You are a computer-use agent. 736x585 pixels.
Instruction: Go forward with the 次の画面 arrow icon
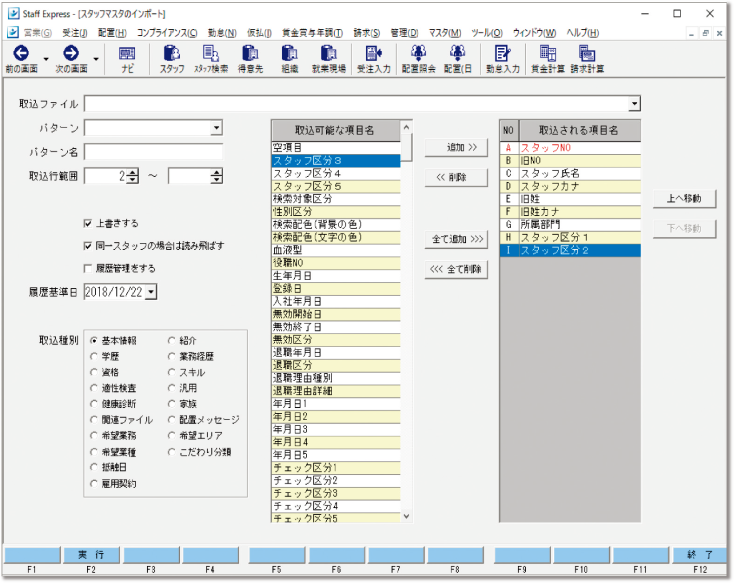pos(71,53)
